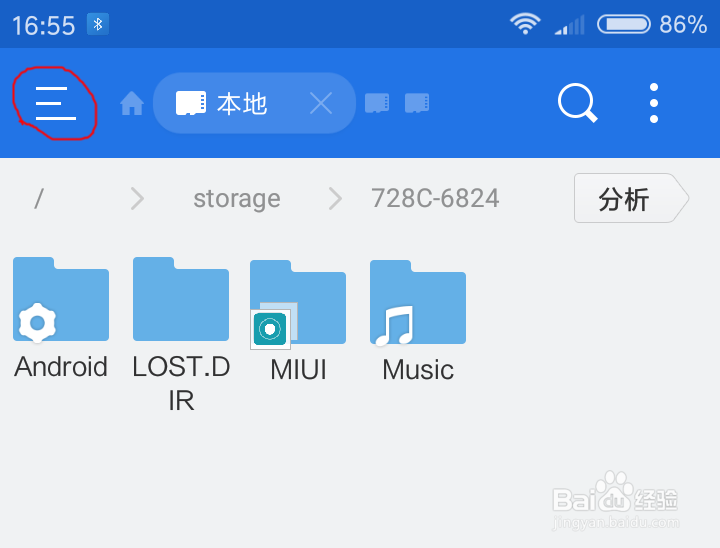Viewport: 720px width, 548px height.
Task: Switch to the second small SD card window icon
Action: (417, 103)
